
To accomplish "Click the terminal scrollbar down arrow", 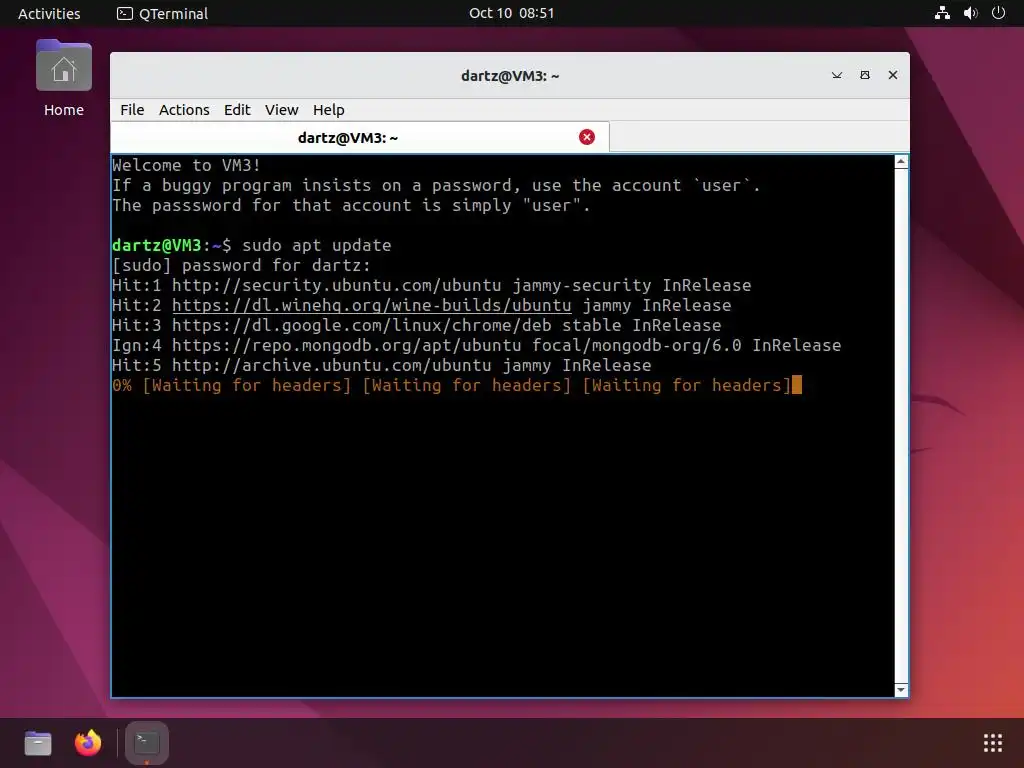I will pyautogui.click(x=901, y=690).
